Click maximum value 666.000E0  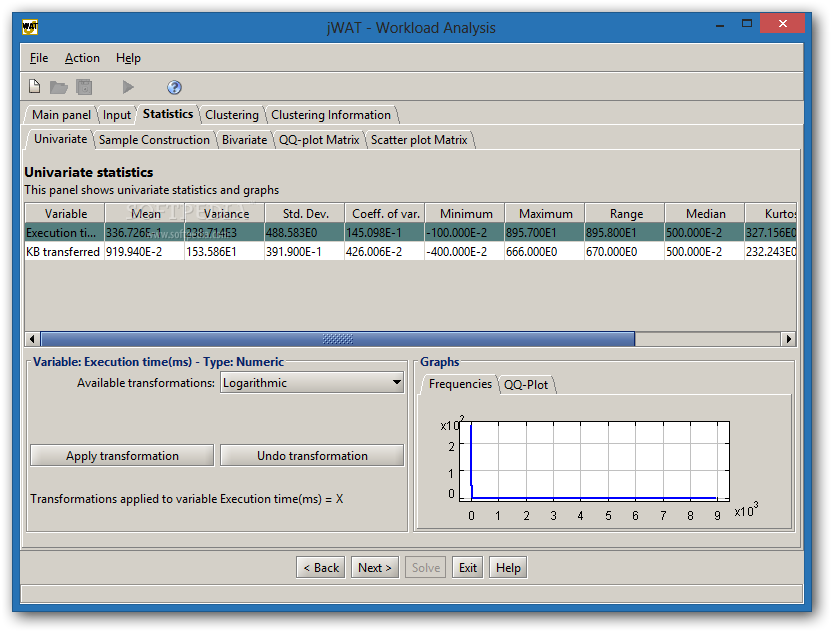coord(531,252)
